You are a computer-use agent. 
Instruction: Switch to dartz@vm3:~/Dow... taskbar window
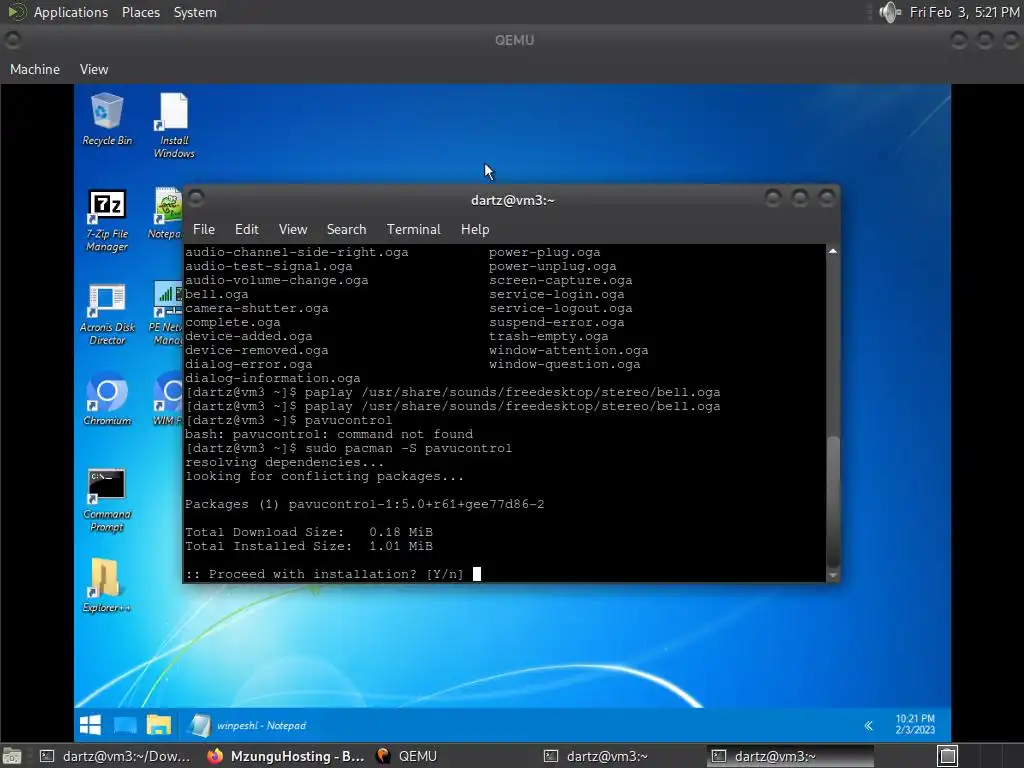[116, 756]
